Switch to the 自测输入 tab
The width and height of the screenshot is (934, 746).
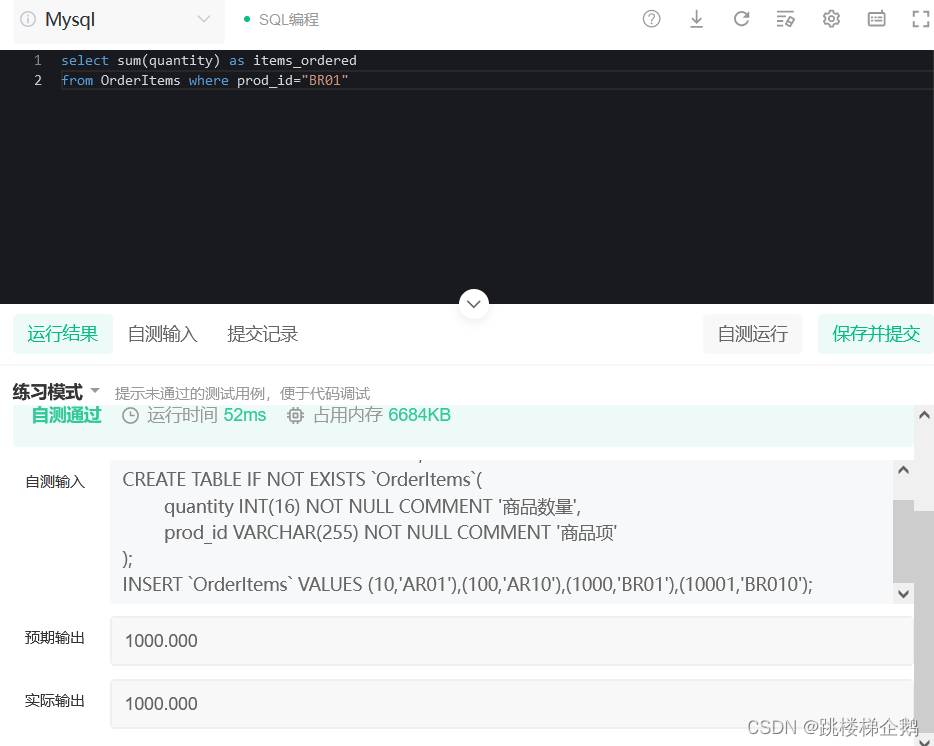pyautogui.click(x=162, y=334)
